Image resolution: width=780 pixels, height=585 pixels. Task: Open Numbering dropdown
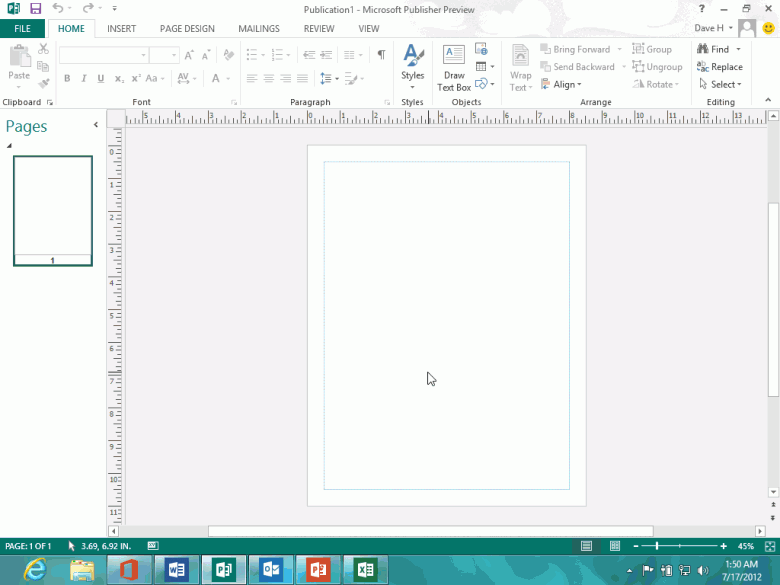tap(289, 55)
